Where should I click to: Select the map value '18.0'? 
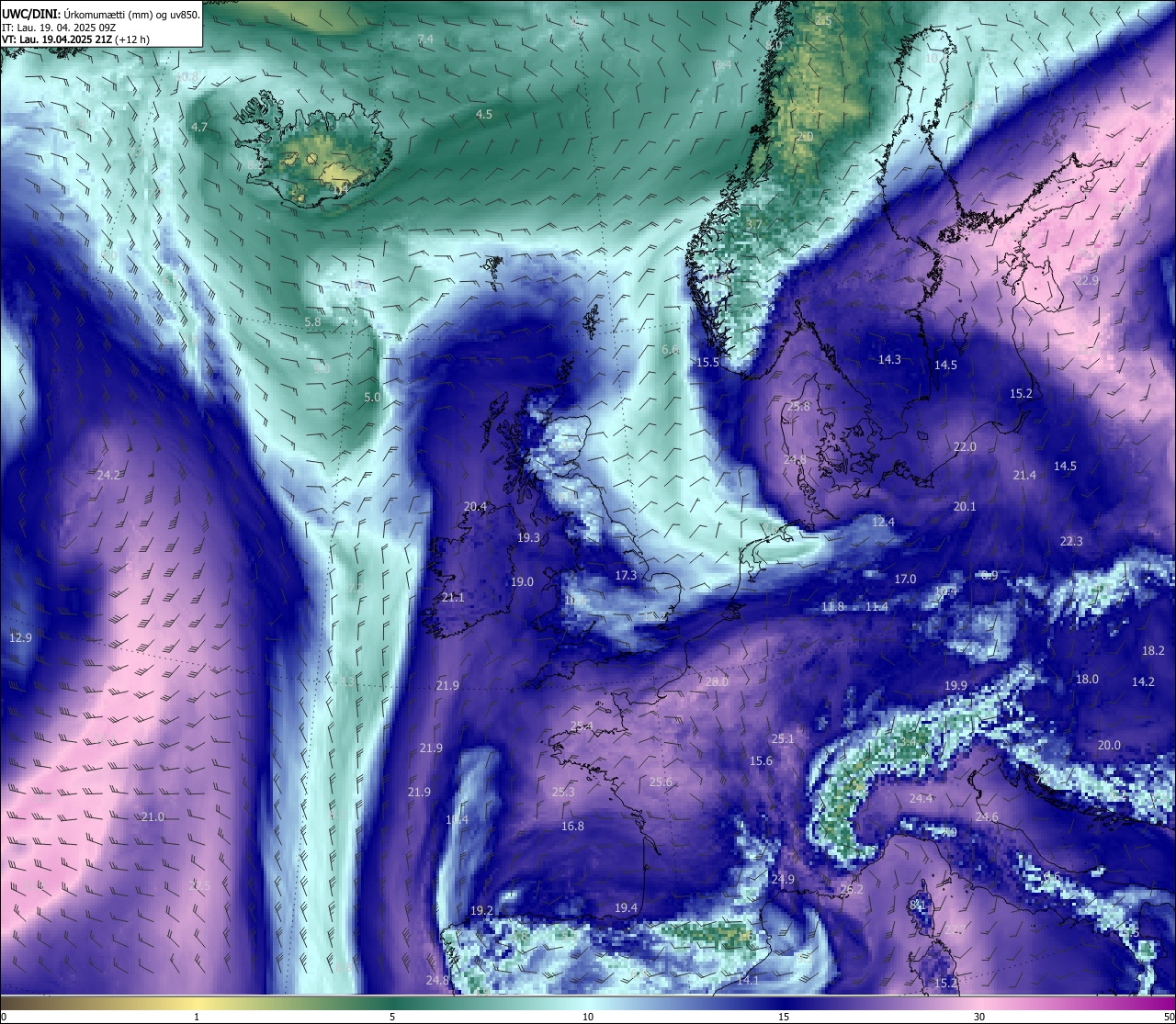pyautogui.click(x=1087, y=679)
